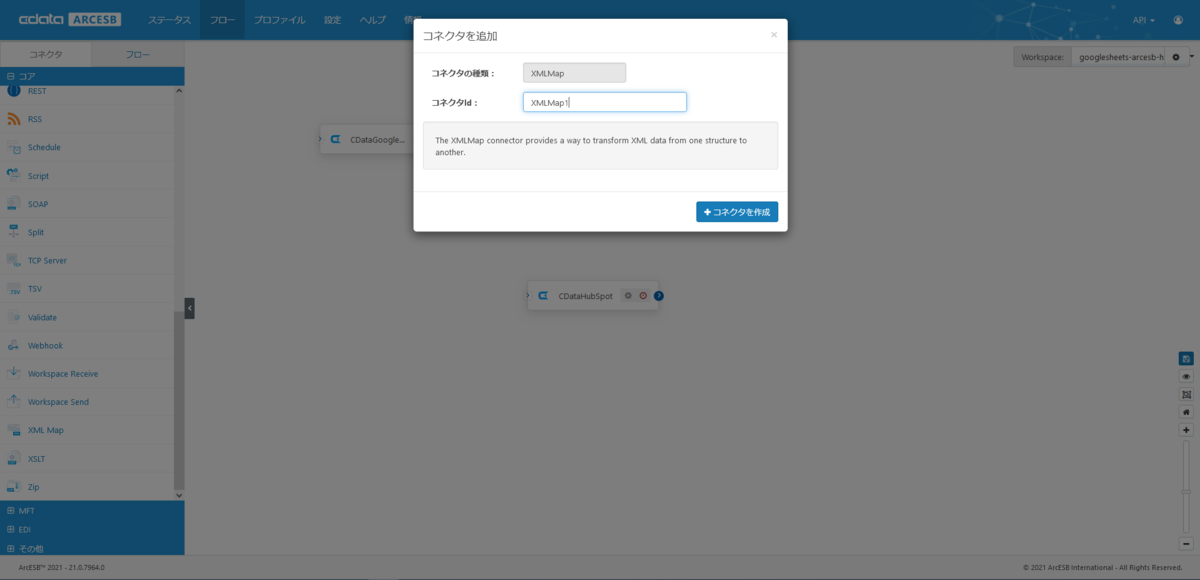Open the Workspace selector dropdown
The image size is (1200, 580).
click(1119, 57)
